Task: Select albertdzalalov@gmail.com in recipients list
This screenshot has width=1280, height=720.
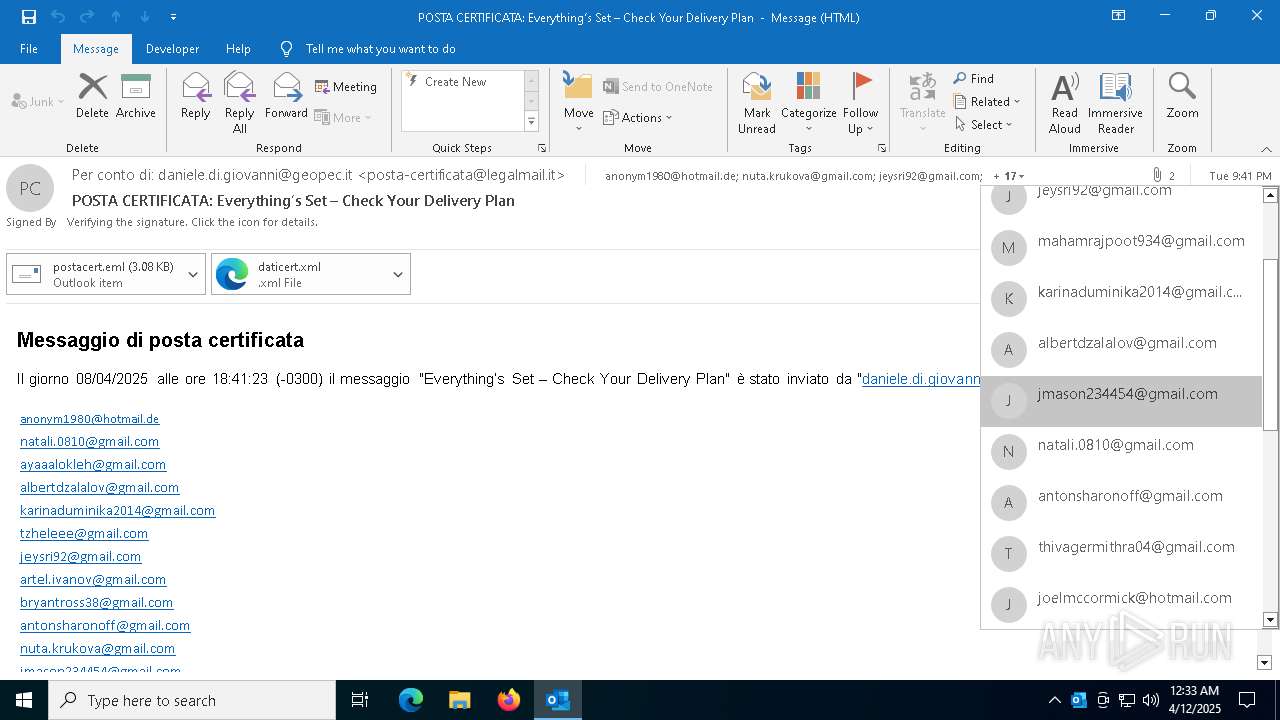Action: (x=1121, y=350)
